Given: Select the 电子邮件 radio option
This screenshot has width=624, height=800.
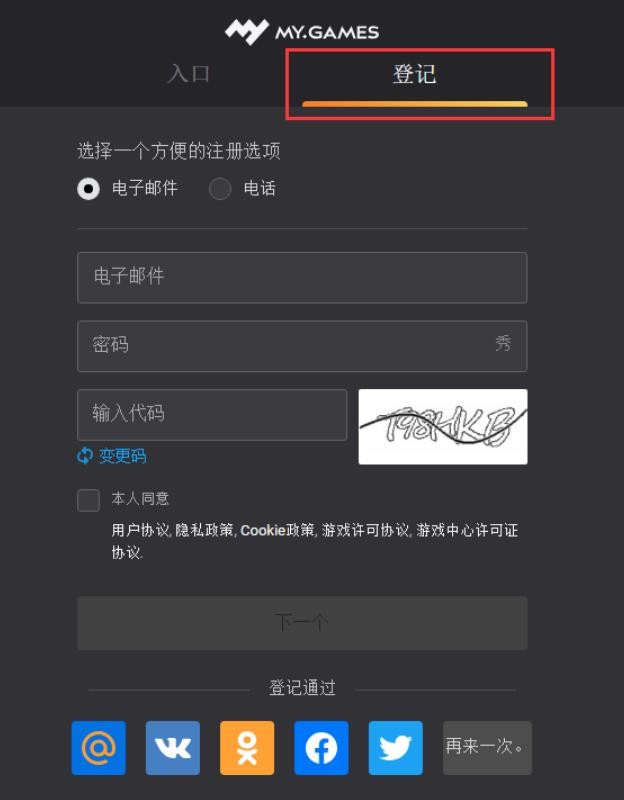Looking at the screenshot, I should pyautogui.click(x=88, y=189).
